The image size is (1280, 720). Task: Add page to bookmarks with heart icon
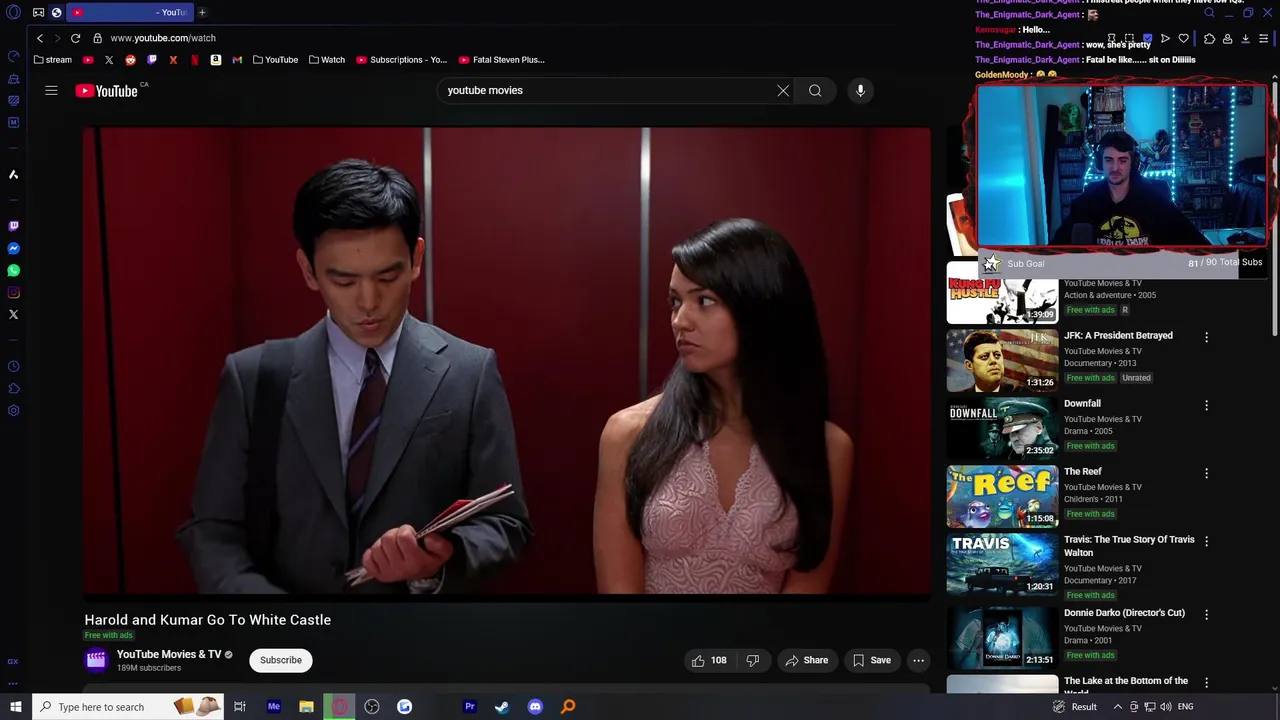(1184, 39)
